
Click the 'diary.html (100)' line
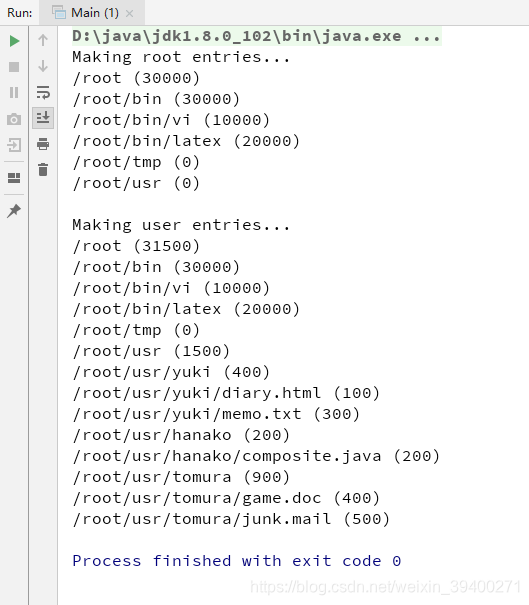click(x=226, y=393)
